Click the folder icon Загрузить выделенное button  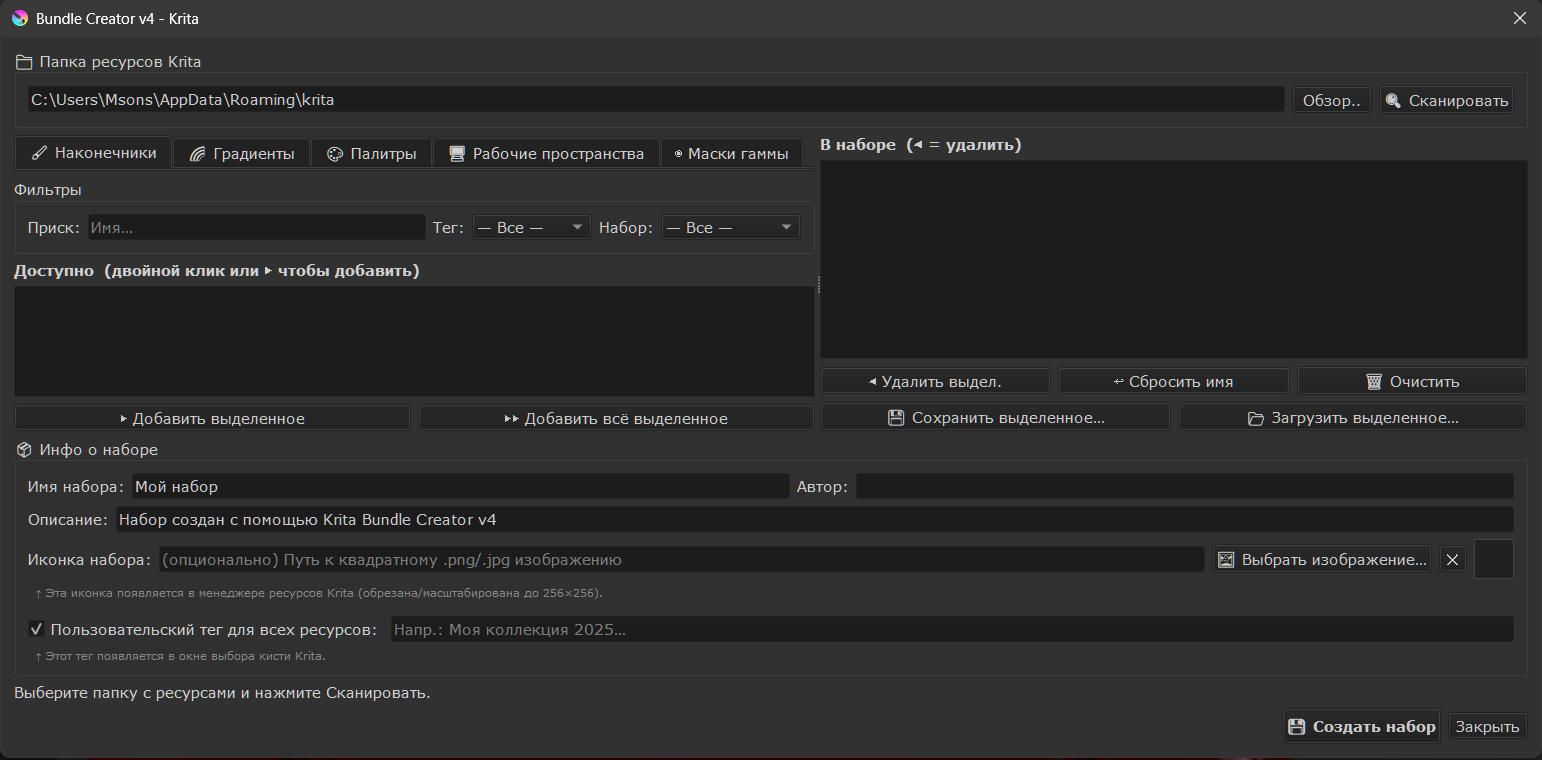1352,418
